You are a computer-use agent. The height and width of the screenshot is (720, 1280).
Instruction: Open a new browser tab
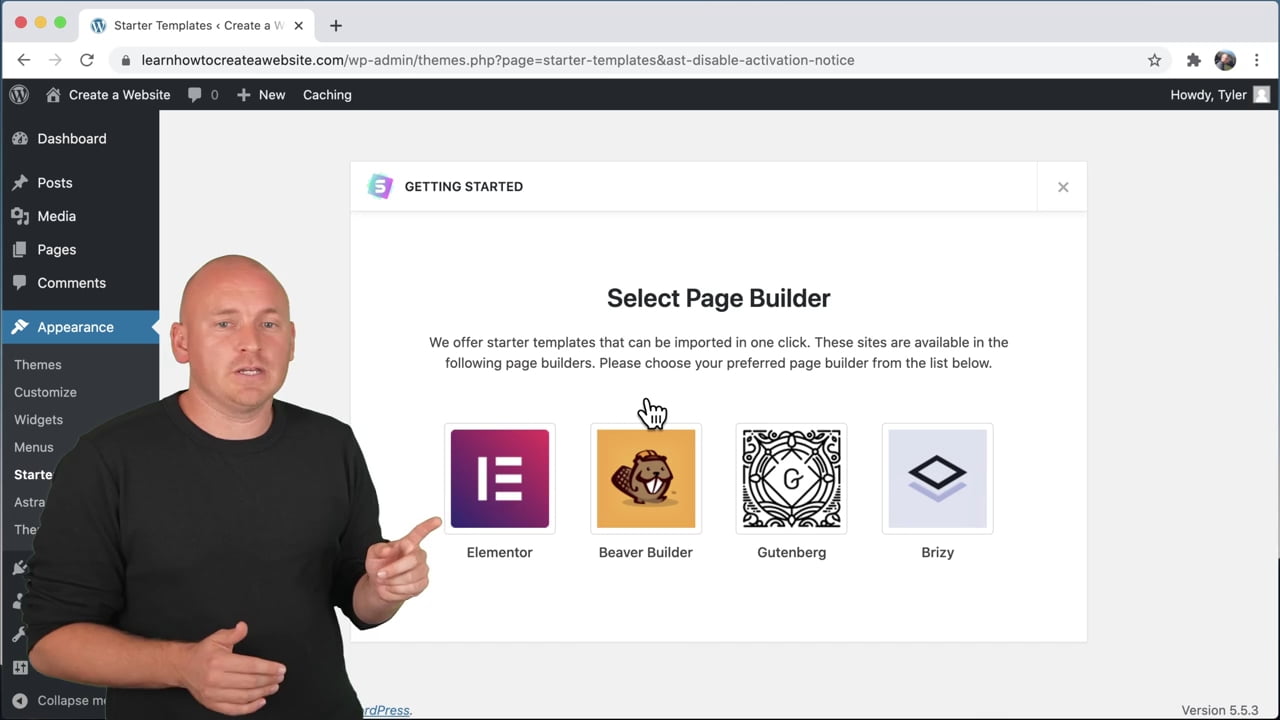(336, 25)
